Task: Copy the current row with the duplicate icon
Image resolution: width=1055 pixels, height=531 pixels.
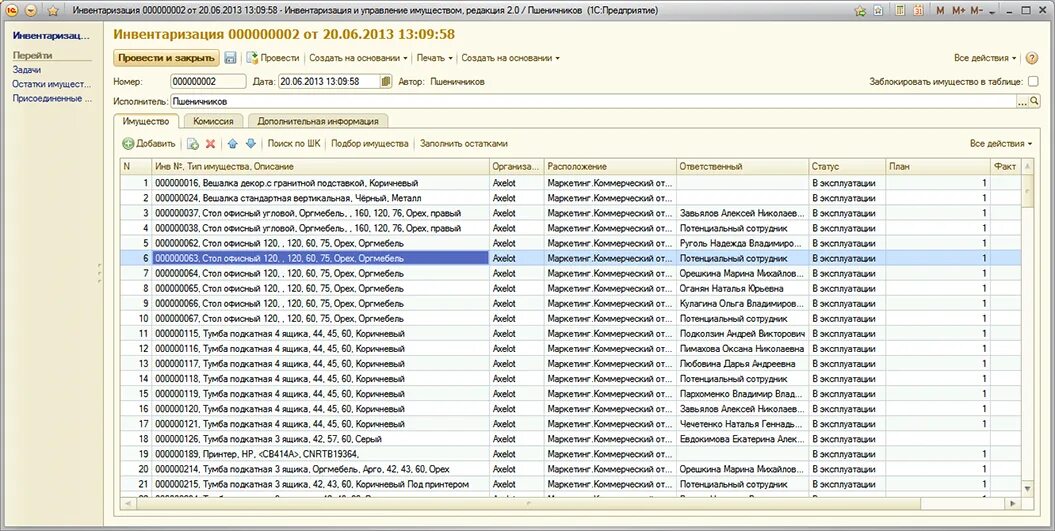Action: [x=192, y=143]
